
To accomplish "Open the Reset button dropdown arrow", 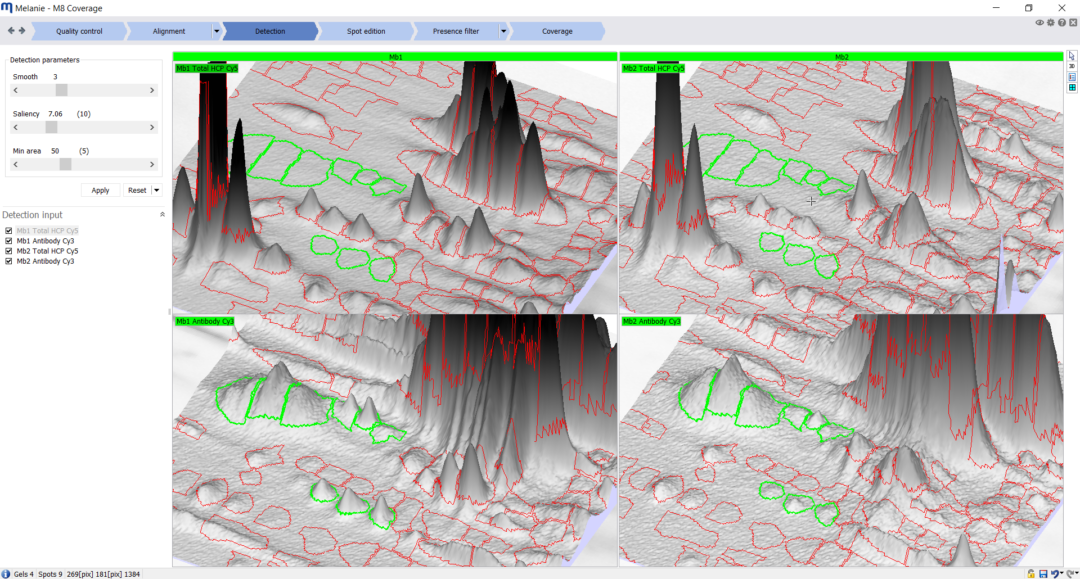I will pos(157,190).
